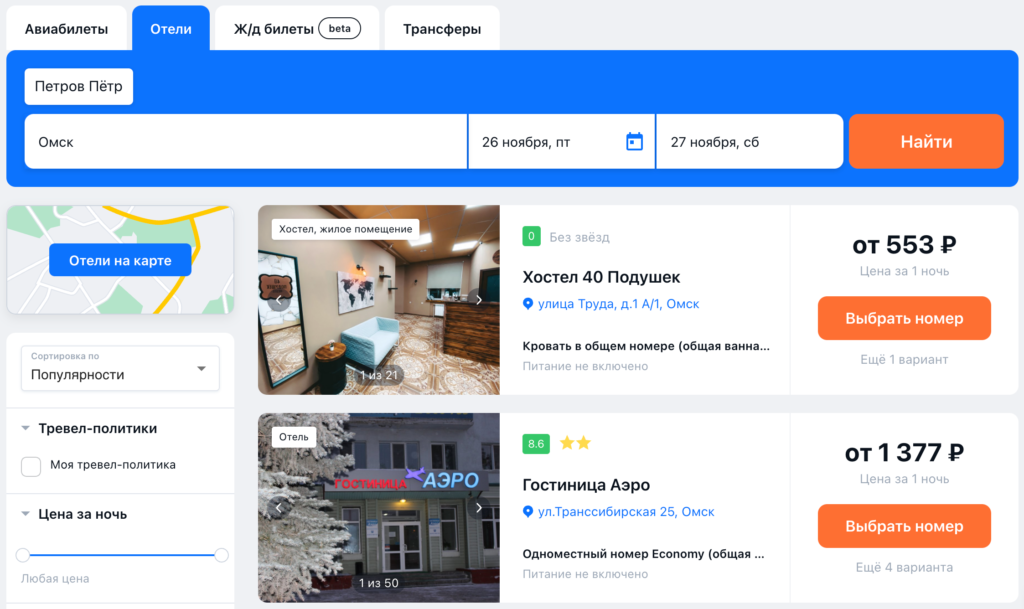
Task: Click the Любая цена label
Action: (55, 578)
